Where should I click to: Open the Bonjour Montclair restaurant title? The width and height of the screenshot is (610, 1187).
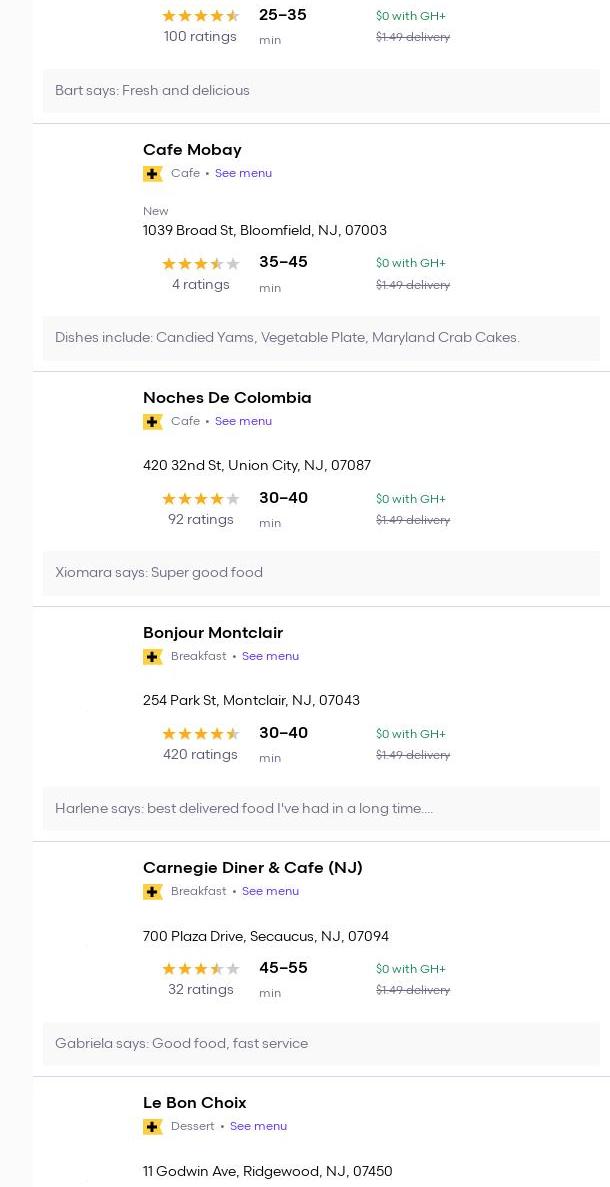pos(213,633)
